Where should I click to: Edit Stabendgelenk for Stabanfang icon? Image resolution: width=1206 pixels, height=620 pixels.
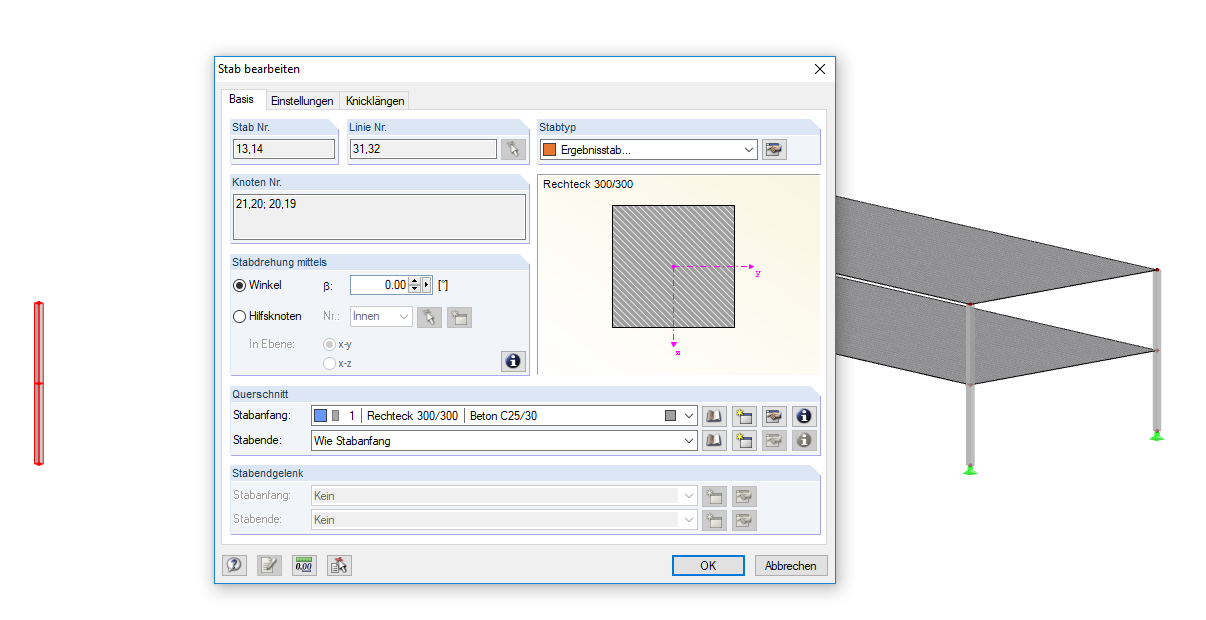[744, 495]
